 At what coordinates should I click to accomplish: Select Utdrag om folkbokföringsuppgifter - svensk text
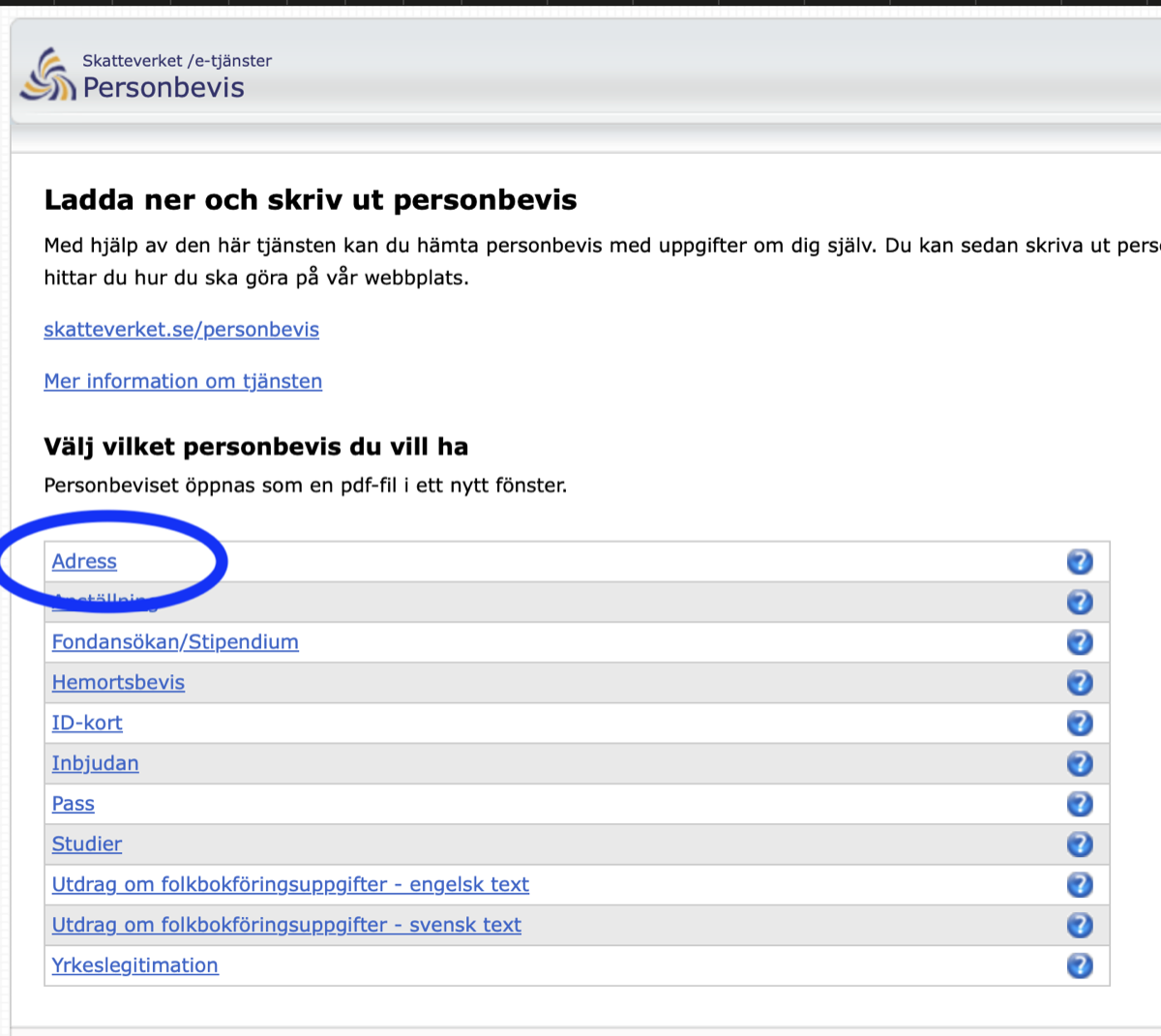pos(286,926)
